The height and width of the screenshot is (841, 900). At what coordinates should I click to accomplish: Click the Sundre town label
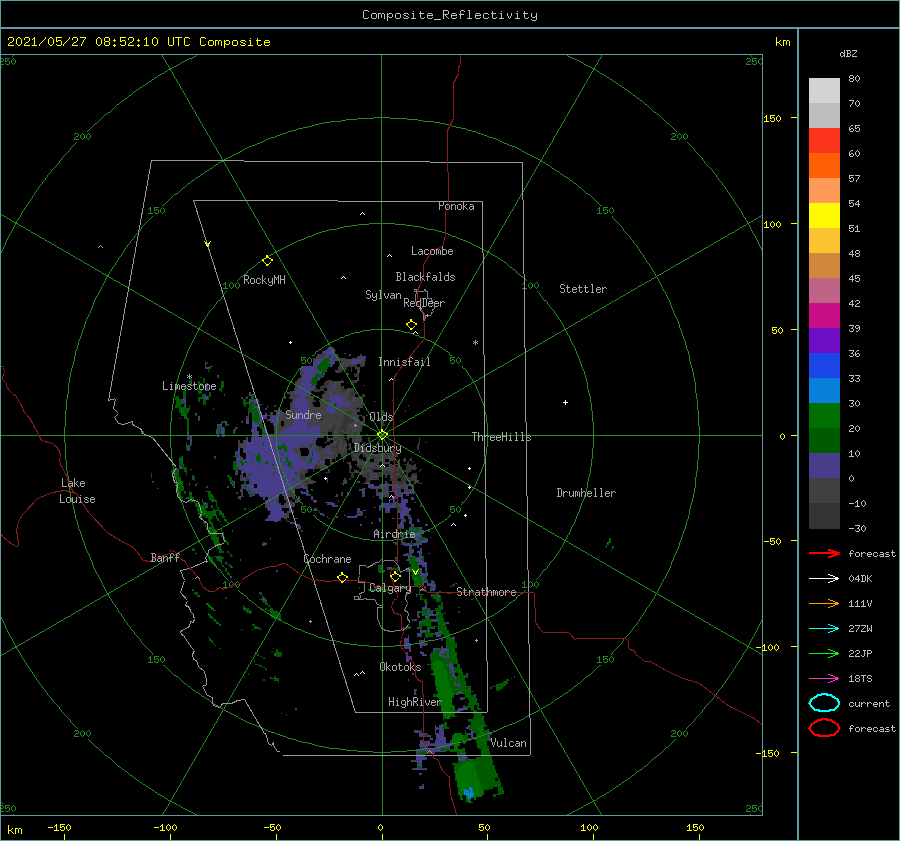point(303,414)
